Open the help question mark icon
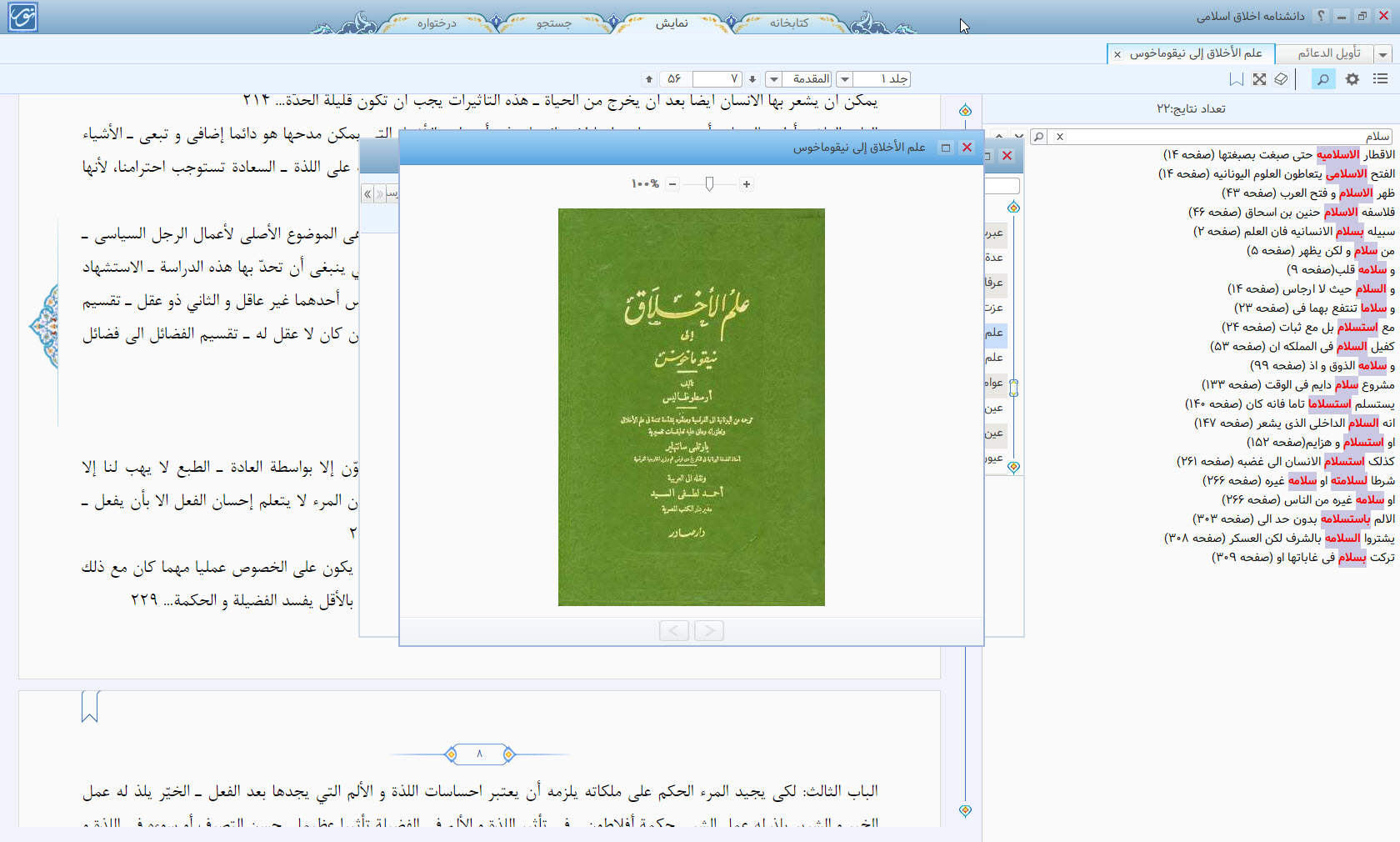 pyautogui.click(x=1321, y=16)
